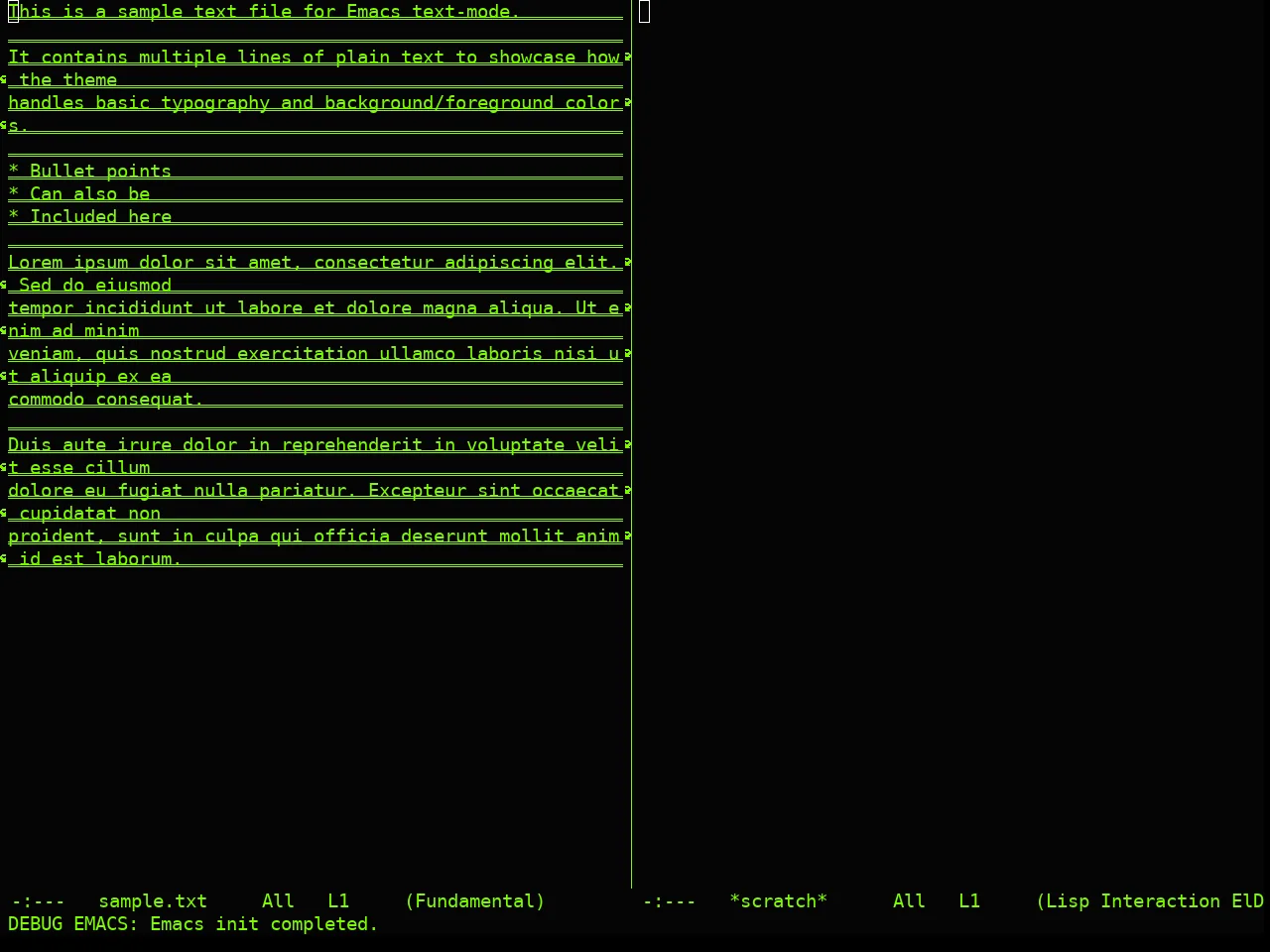
Task: Click the sample.txt mode line status flags "-:---"
Action: coord(38,901)
